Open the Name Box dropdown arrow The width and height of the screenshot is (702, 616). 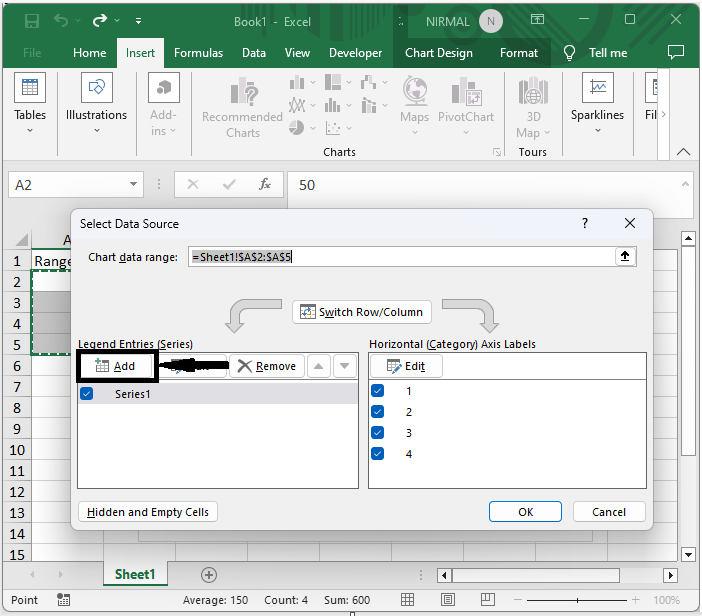133,184
